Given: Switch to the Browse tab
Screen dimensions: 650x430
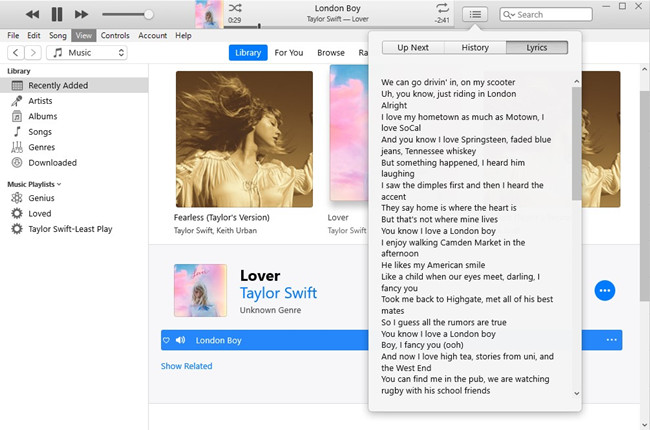Looking at the screenshot, I should tap(331, 53).
